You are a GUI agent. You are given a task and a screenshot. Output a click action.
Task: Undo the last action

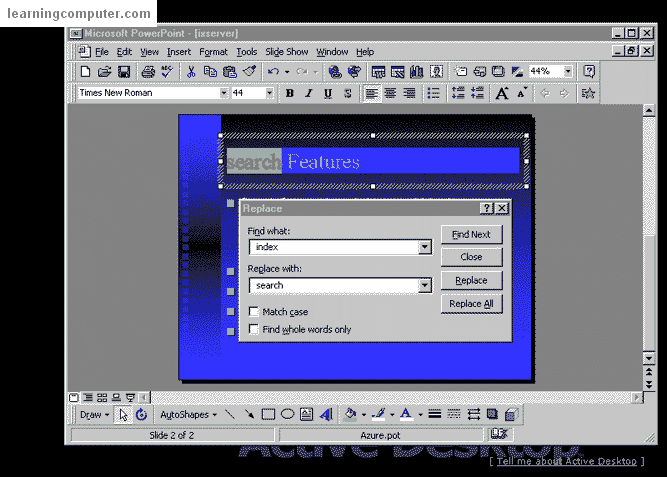tap(273, 71)
